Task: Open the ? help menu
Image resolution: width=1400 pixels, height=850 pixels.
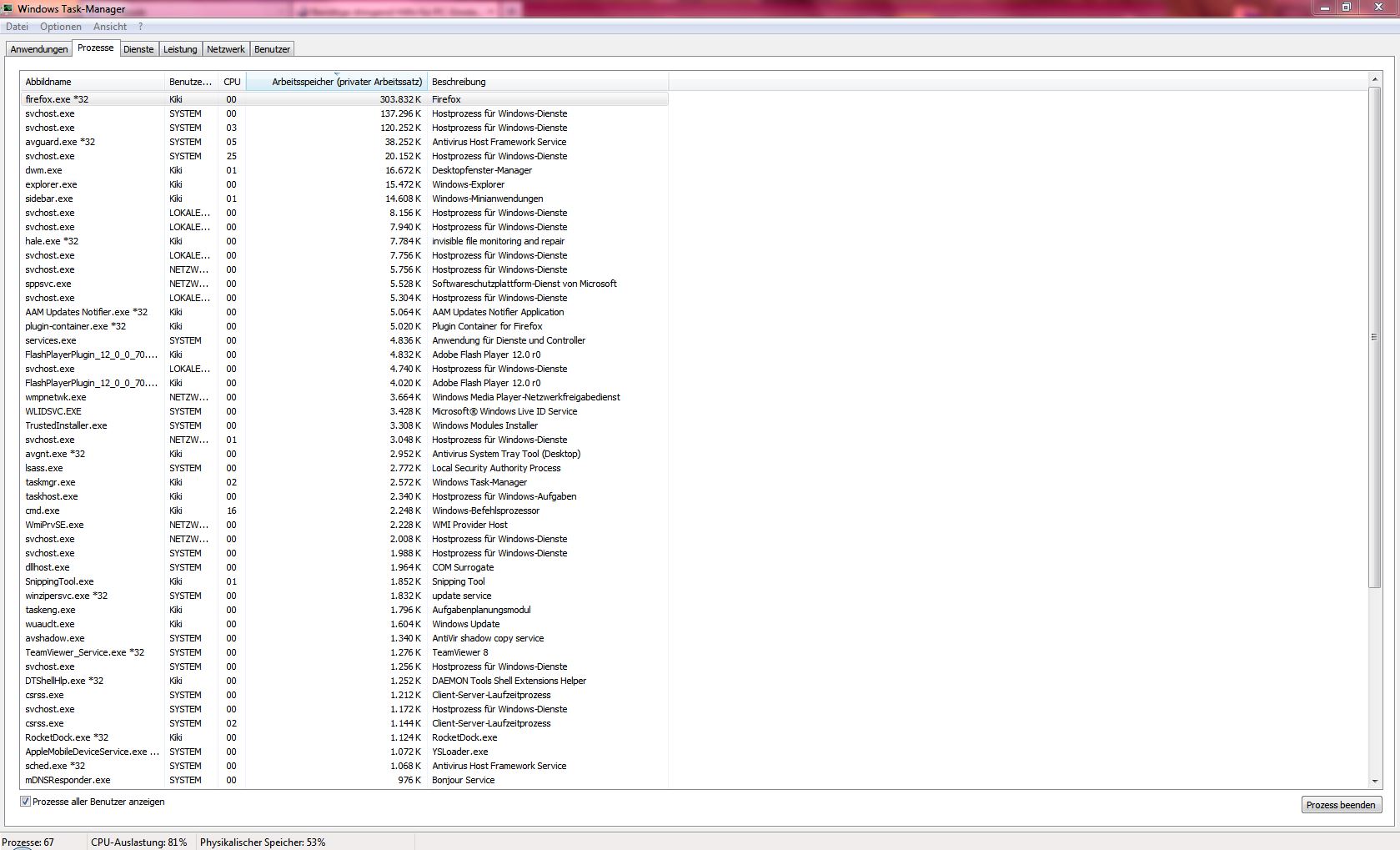Action: (x=141, y=27)
